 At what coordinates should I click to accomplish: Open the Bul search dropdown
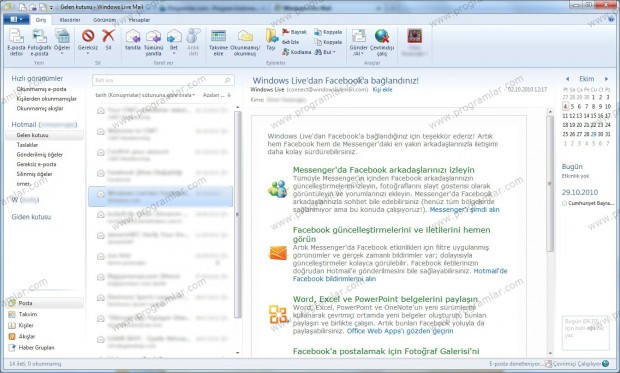[x=325, y=52]
